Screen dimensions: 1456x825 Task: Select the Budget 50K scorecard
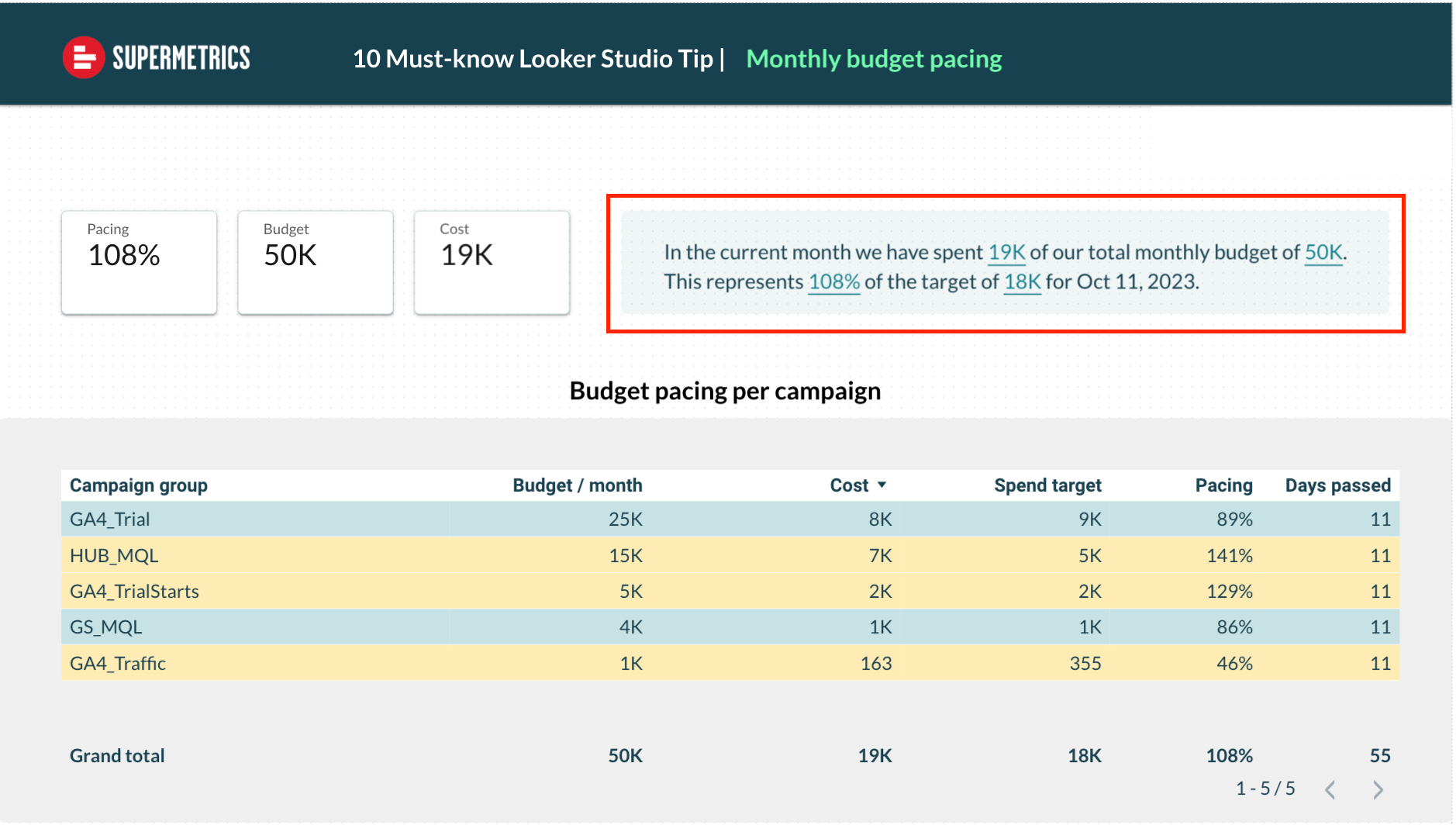[316, 262]
